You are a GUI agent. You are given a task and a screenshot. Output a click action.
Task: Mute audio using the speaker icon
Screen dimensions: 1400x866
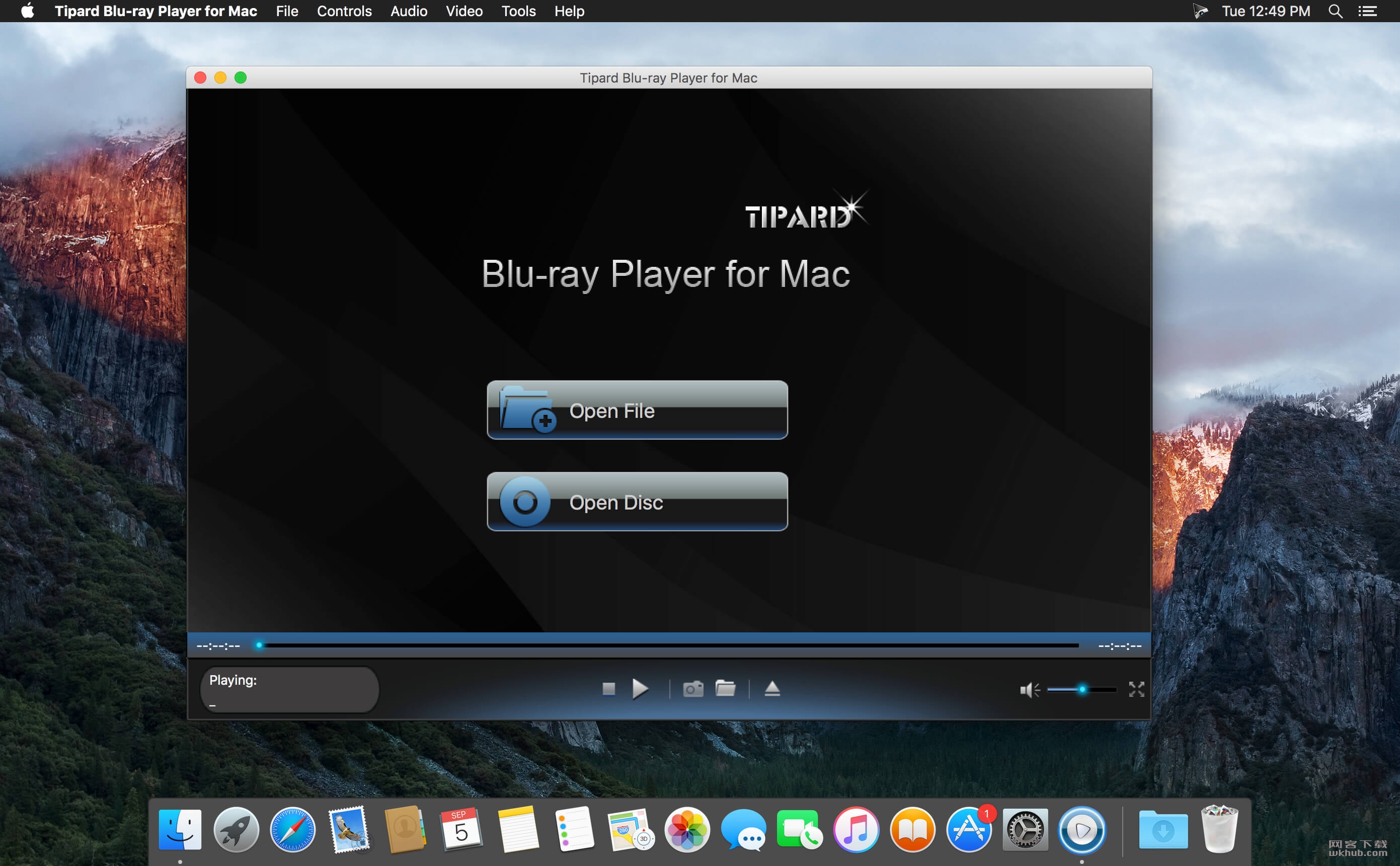(x=1029, y=690)
